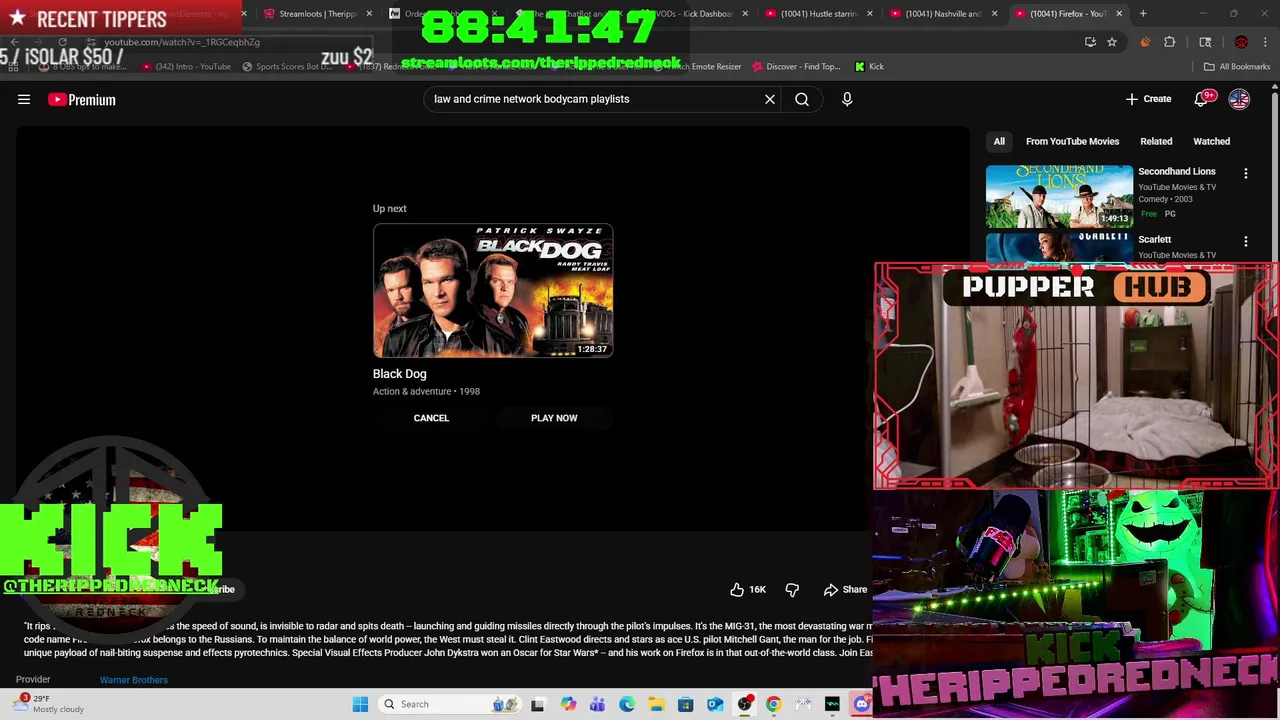
Task: Close the Nashville YouTube tab
Action: coord(994,14)
